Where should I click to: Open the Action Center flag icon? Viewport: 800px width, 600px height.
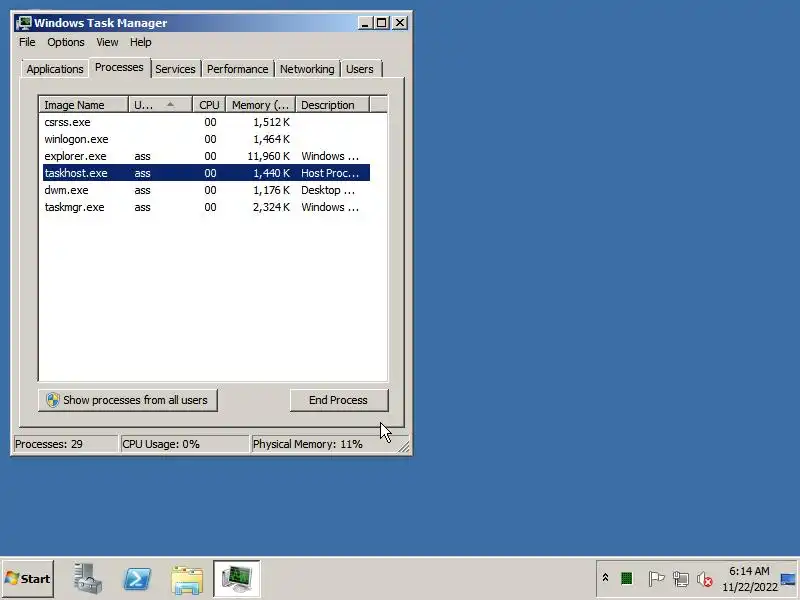[x=656, y=579]
